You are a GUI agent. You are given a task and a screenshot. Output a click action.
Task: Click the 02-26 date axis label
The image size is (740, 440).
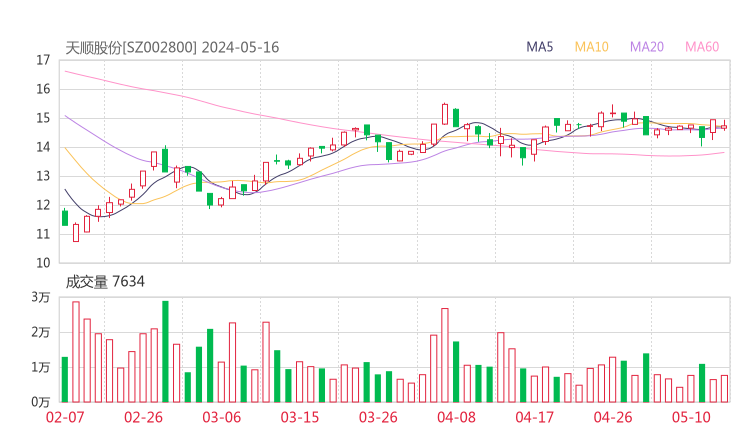click(x=143, y=417)
